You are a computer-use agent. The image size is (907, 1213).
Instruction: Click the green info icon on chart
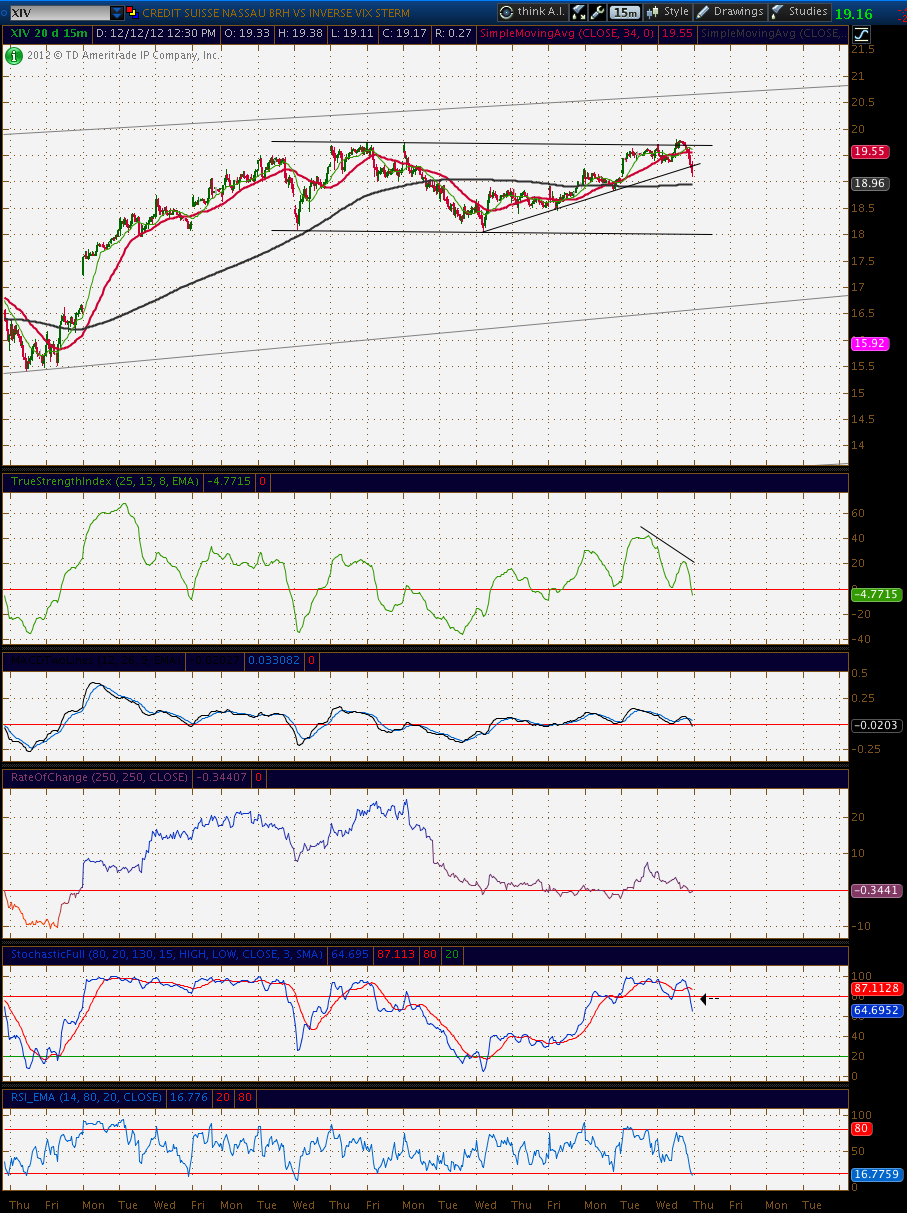(x=16, y=55)
